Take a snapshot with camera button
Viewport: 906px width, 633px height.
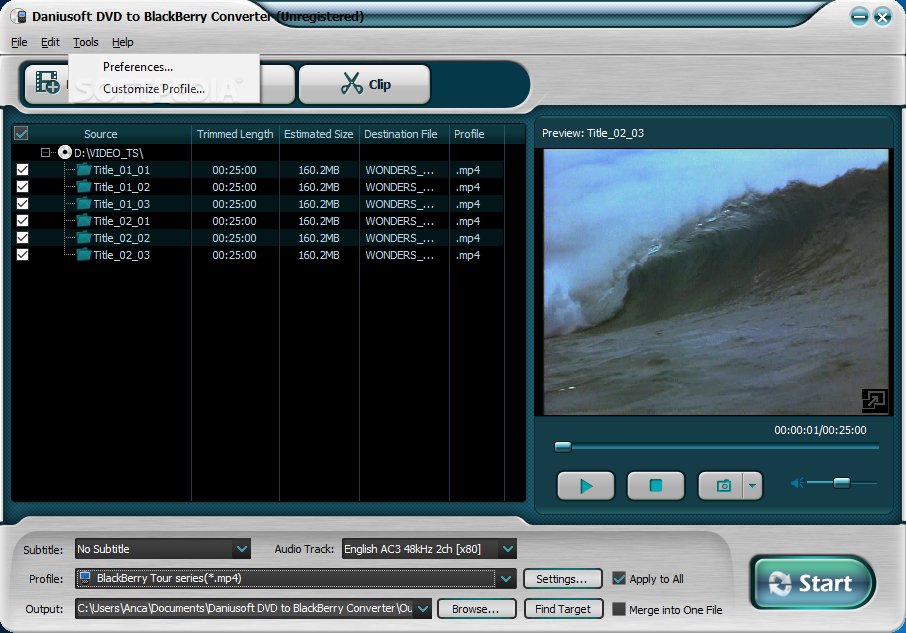point(722,486)
